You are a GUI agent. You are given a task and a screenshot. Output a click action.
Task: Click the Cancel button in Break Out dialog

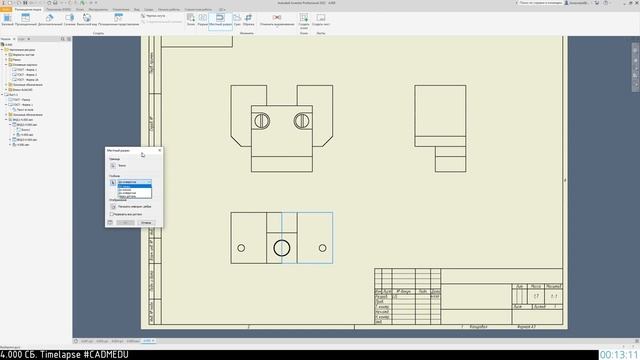coord(146,222)
